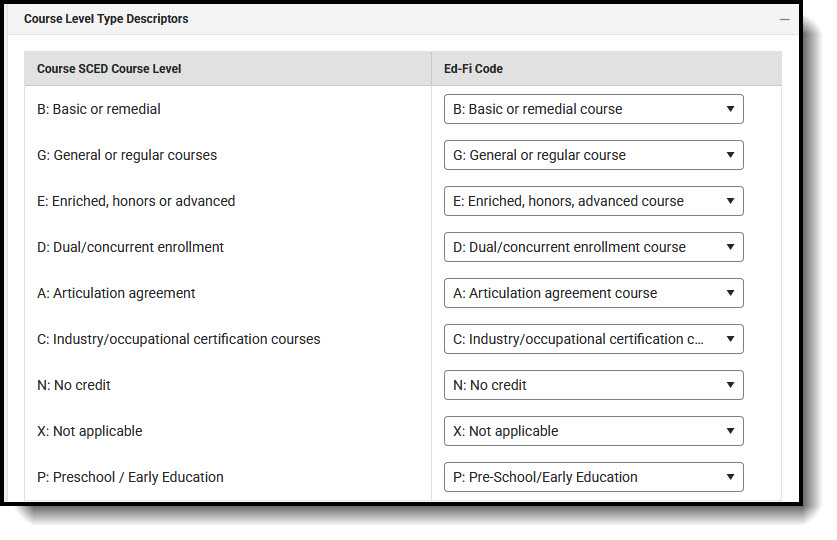Click the Course Level Type Descriptors header title
837x540 pixels.
(x=106, y=19)
